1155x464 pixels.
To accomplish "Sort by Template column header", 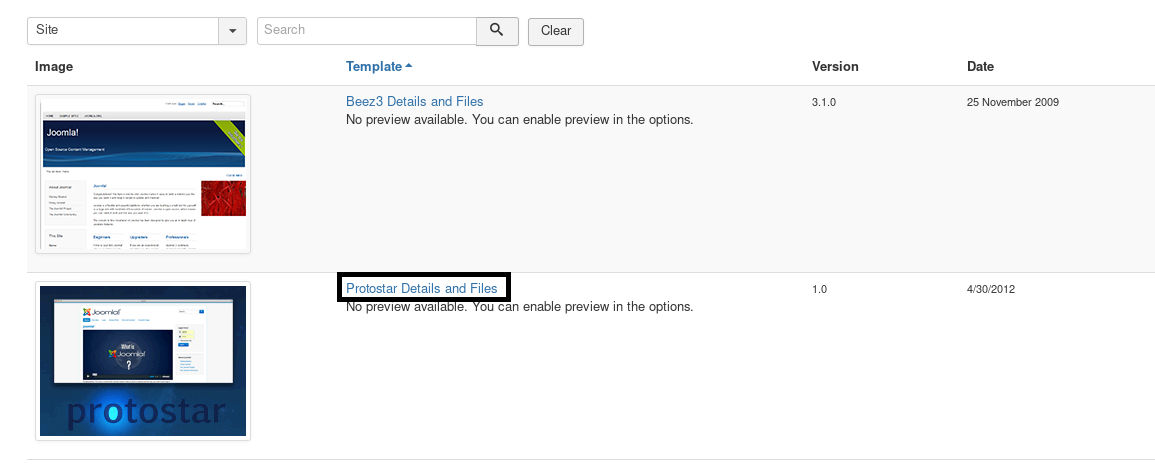I will pyautogui.click(x=374, y=66).
